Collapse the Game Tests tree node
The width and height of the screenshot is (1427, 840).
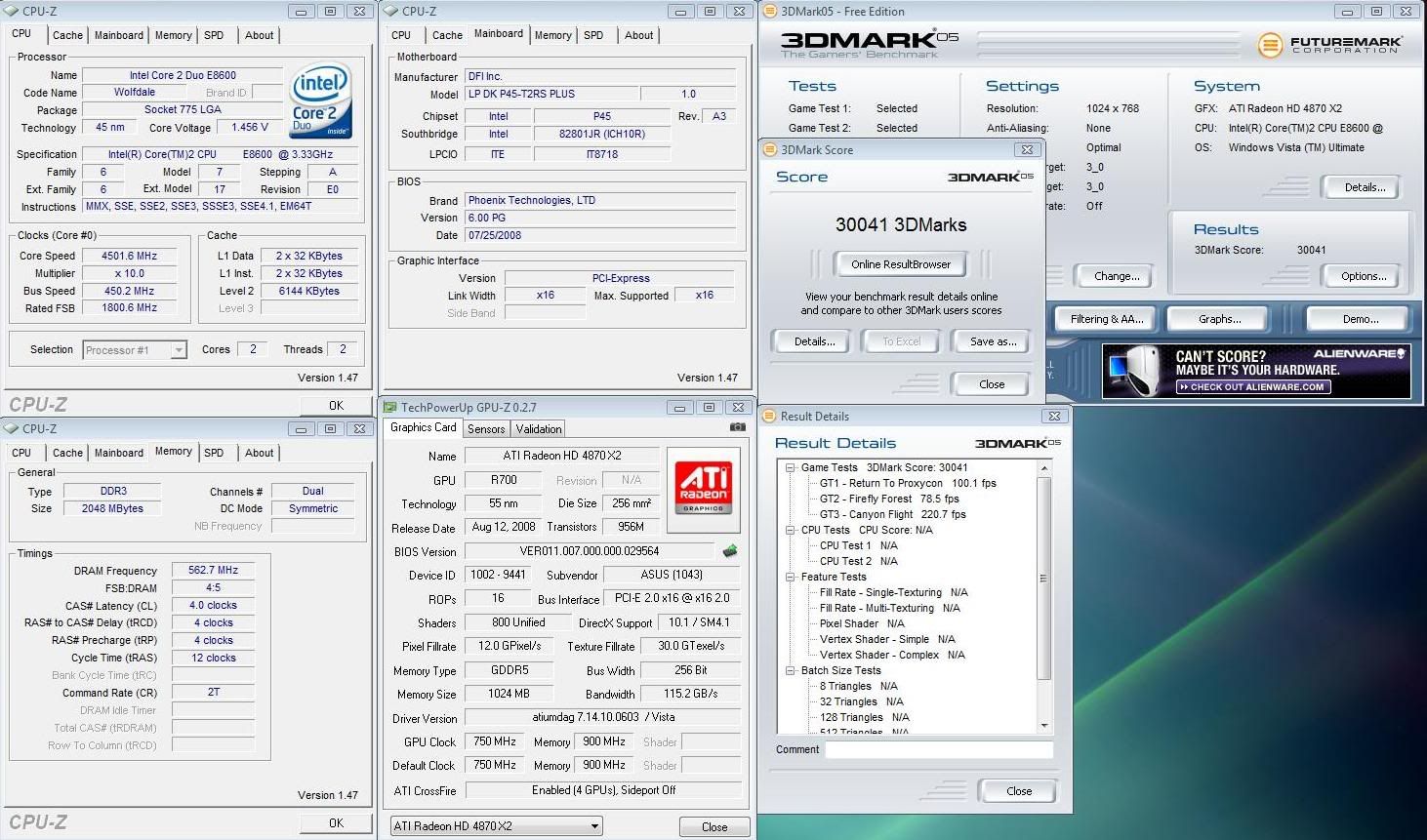(x=790, y=467)
